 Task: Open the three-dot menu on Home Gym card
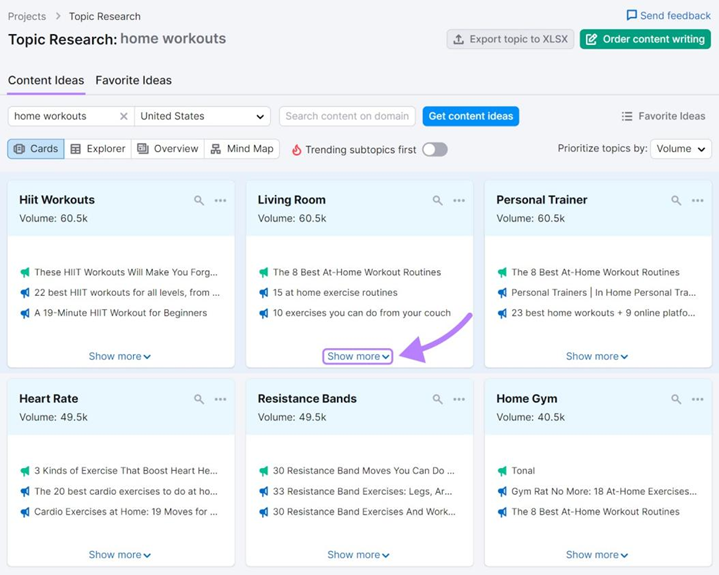(698, 399)
